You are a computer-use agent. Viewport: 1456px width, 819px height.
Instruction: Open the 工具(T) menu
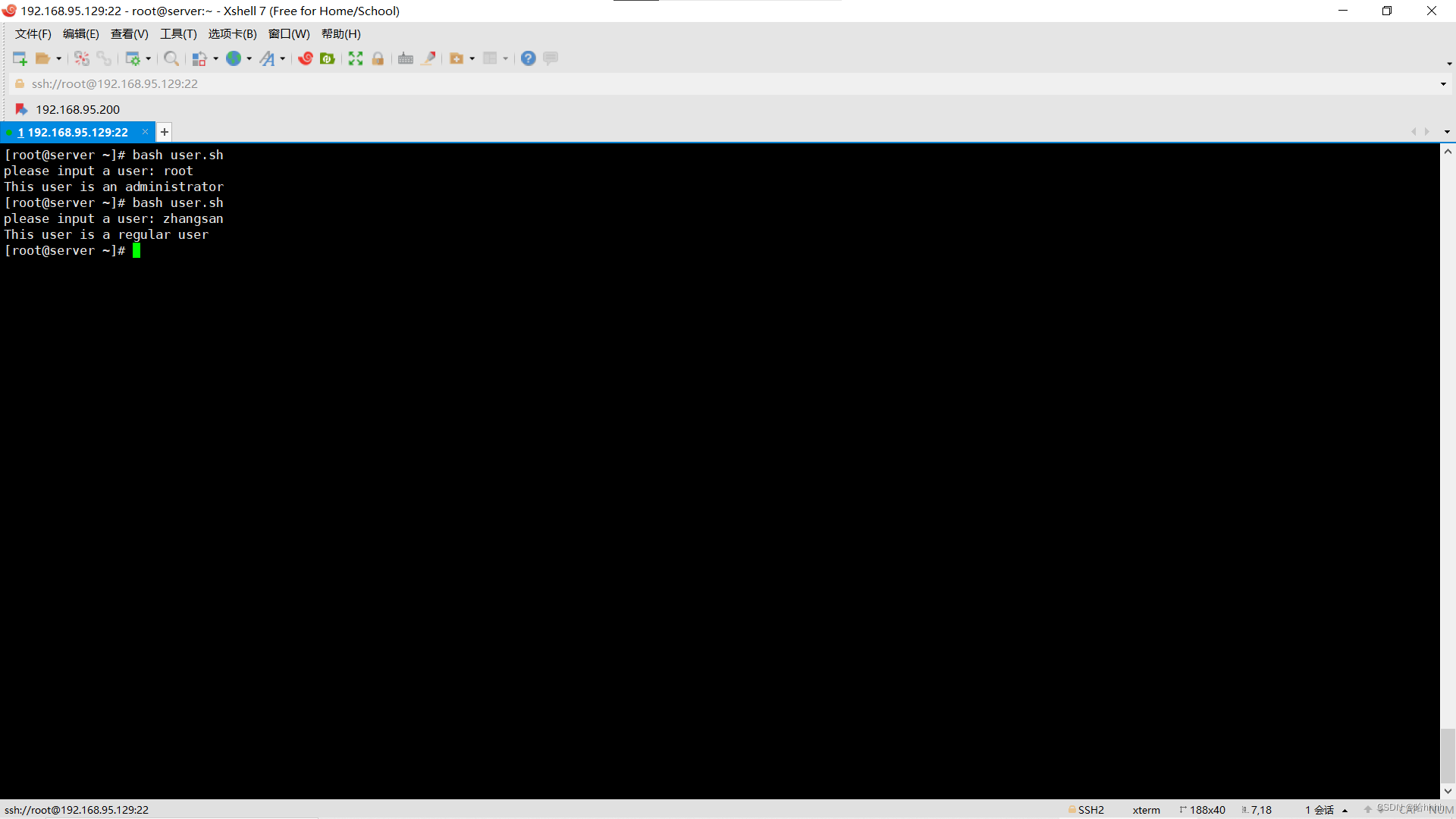click(x=178, y=34)
